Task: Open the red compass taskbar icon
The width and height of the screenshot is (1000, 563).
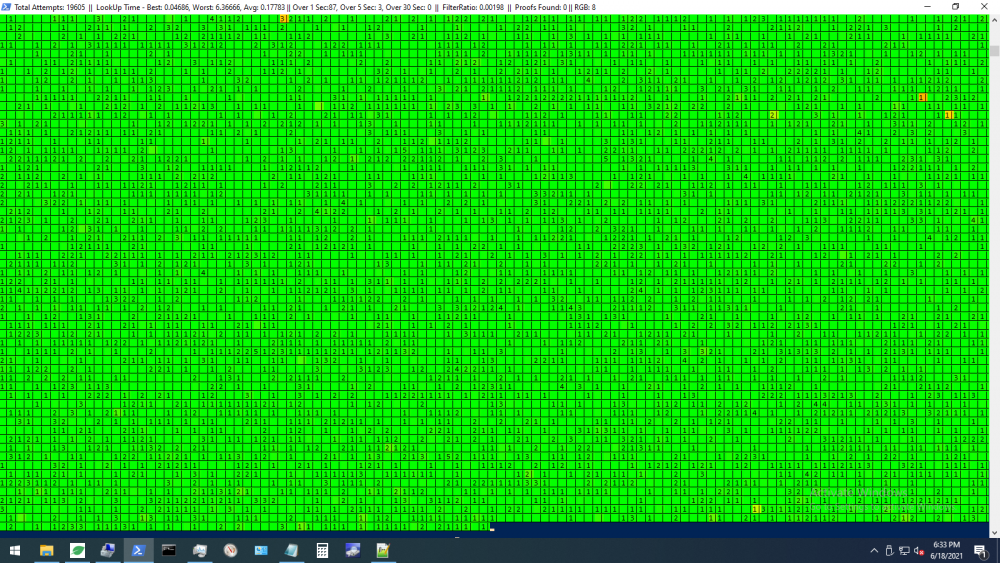Action: pyautogui.click(x=230, y=550)
